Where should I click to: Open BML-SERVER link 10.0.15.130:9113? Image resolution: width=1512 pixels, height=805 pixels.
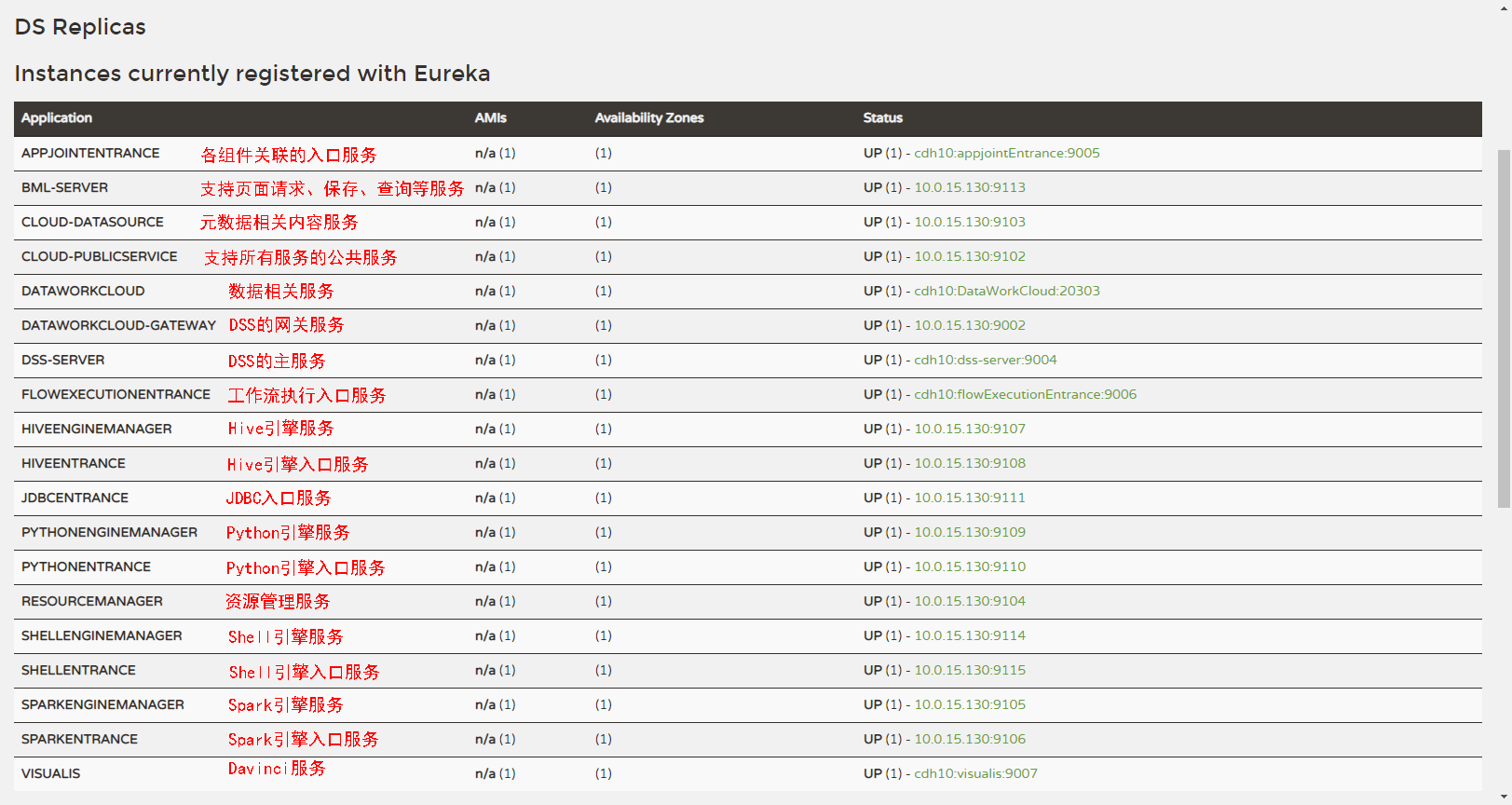(969, 187)
